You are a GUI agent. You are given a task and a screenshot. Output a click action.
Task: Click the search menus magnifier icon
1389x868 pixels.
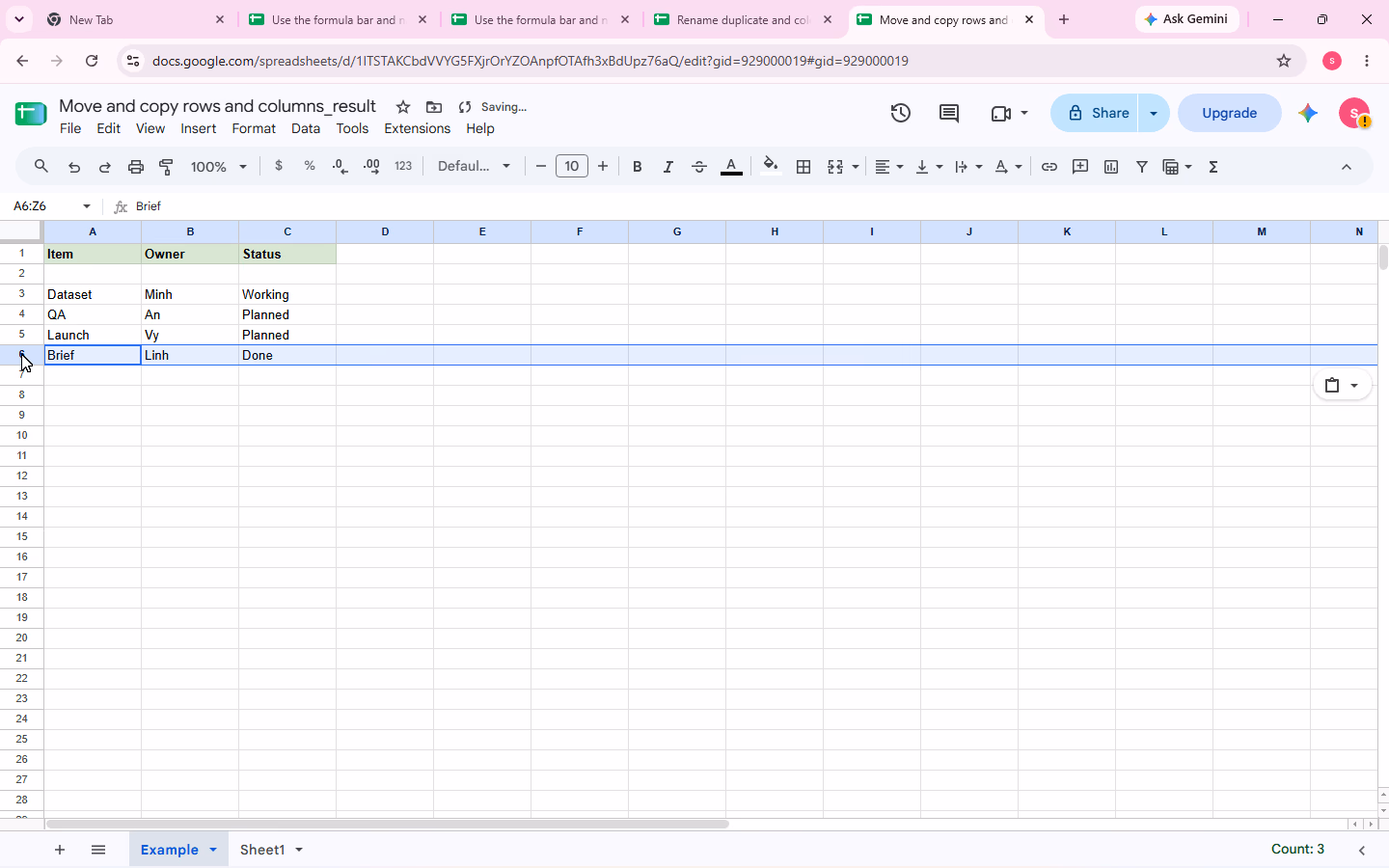(x=41, y=167)
